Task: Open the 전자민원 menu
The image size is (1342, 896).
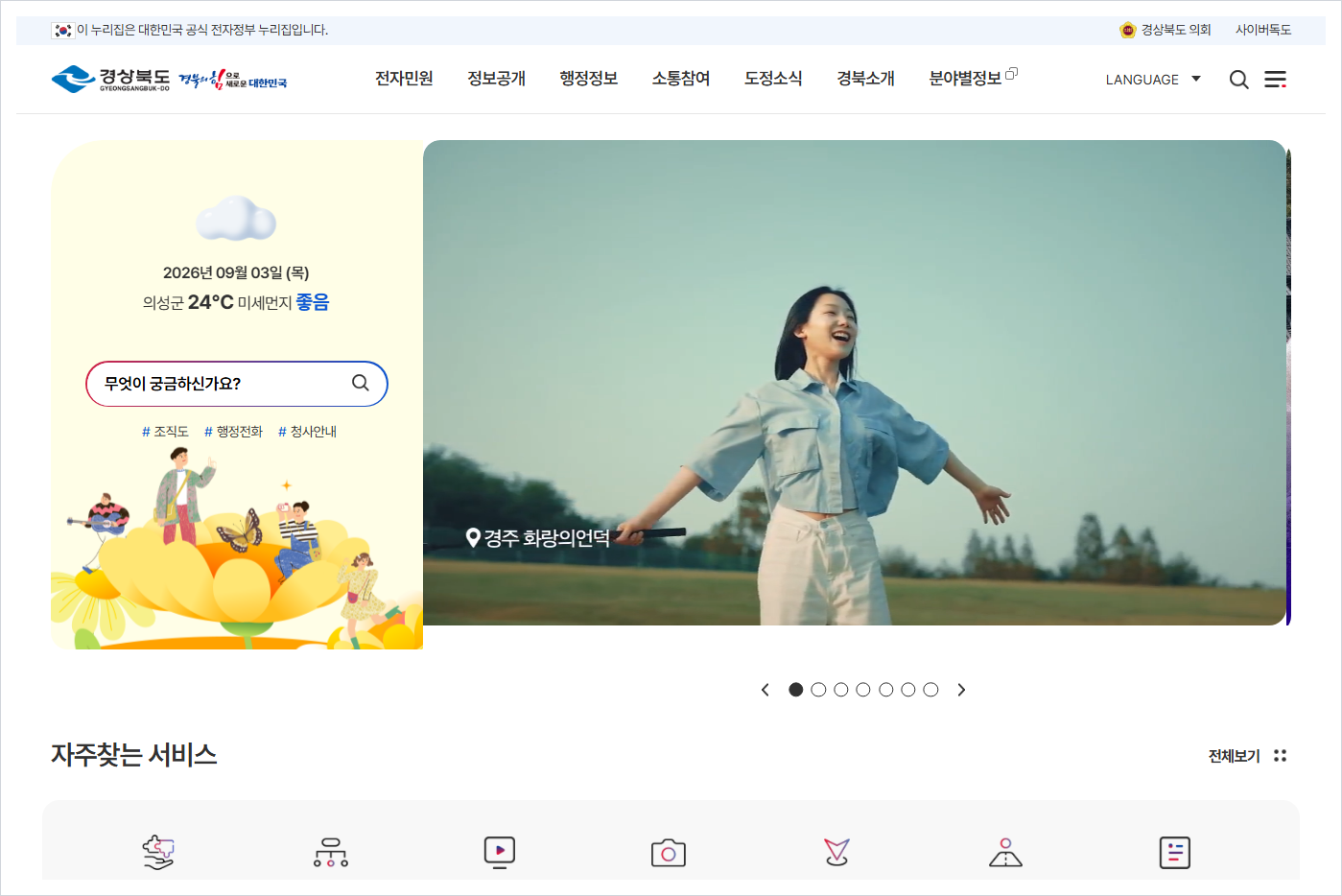Action: click(x=404, y=79)
